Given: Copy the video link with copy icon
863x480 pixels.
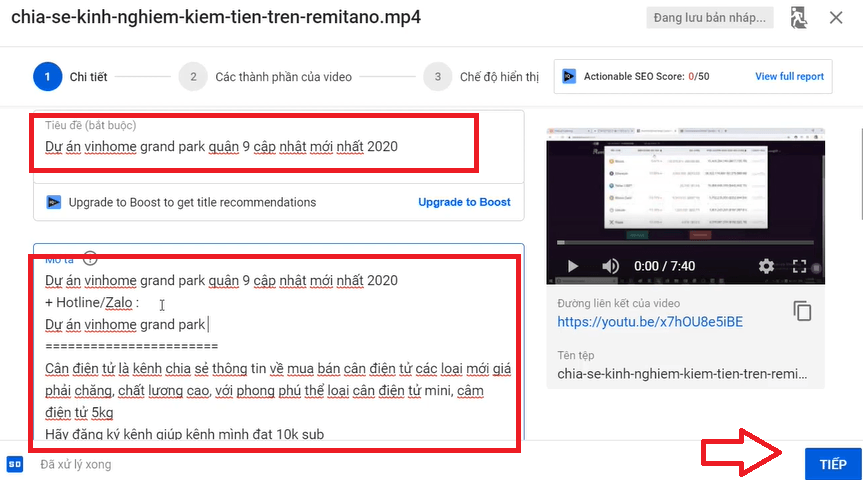Looking at the screenshot, I should pyautogui.click(x=802, y=311).
